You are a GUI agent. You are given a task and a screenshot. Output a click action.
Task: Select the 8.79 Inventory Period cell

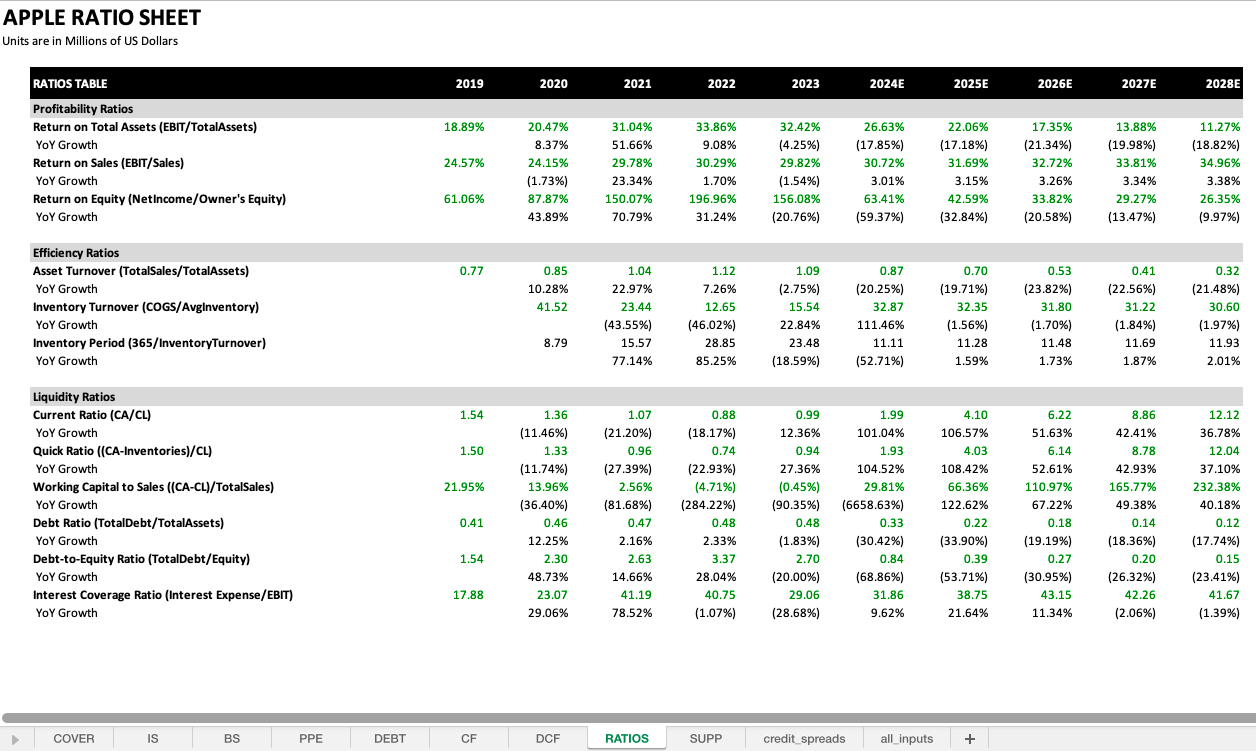click(556, 343)
